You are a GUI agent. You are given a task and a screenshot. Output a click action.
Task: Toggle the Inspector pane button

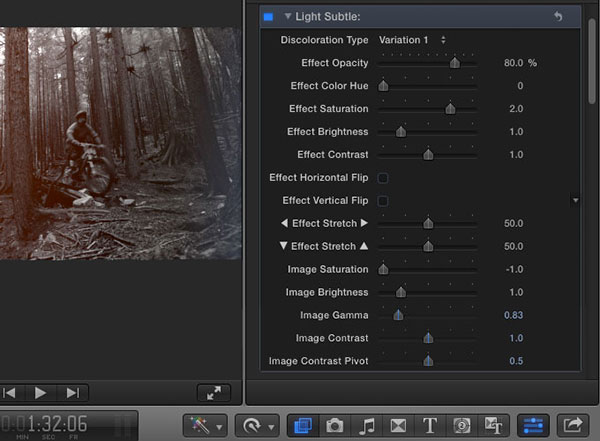pos(533,425)
